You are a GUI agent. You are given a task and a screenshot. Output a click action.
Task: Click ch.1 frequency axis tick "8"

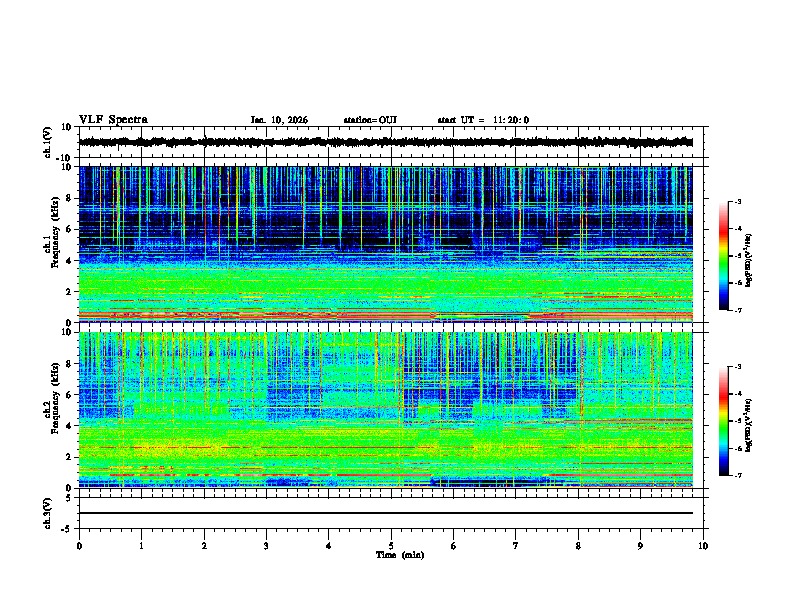click(69, 198)
